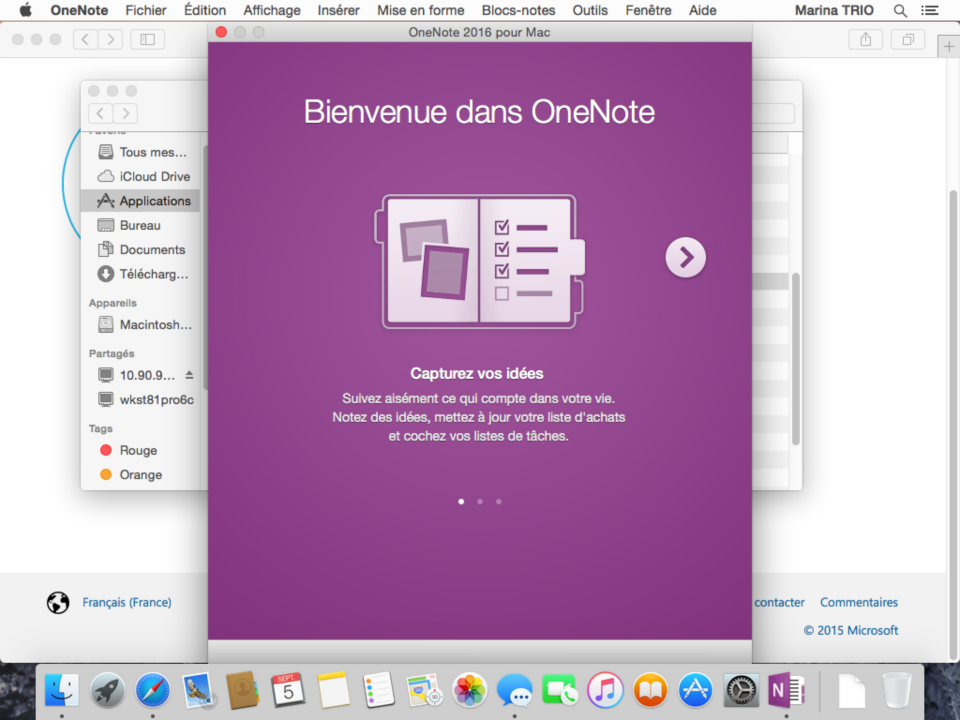
Task: Open Photos from the Dock
Action: 469,690
